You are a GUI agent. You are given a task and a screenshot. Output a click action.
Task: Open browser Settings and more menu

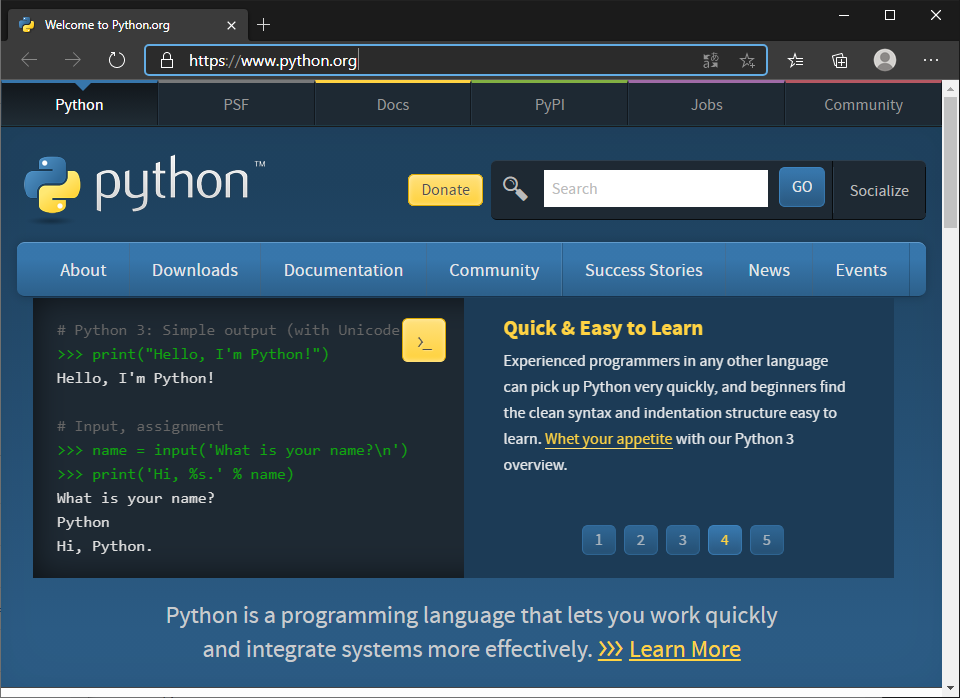(x=931, y=60)
